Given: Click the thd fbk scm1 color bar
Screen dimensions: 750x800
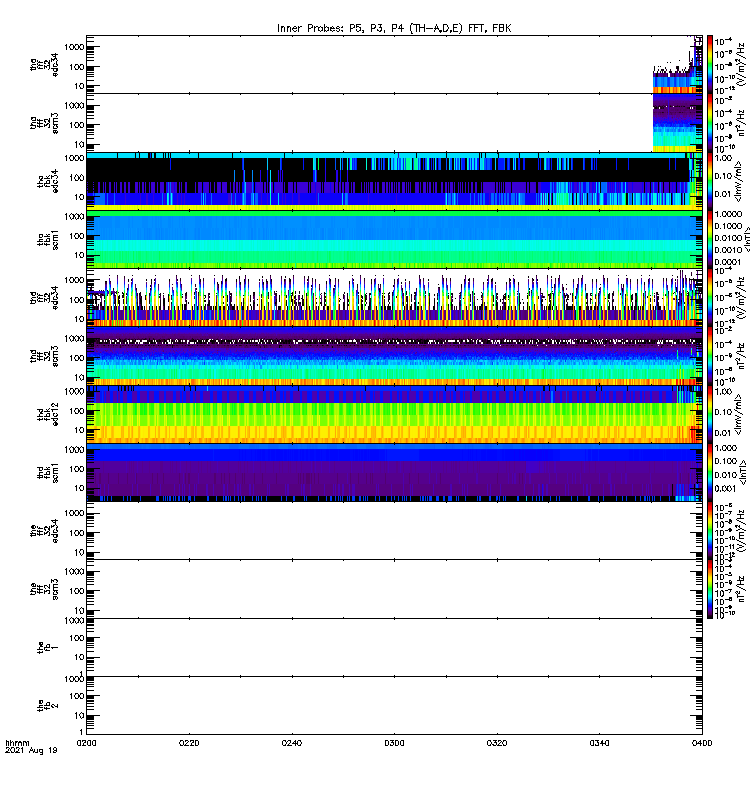Looking at the screenshot, I should click(x=710, y=472).
